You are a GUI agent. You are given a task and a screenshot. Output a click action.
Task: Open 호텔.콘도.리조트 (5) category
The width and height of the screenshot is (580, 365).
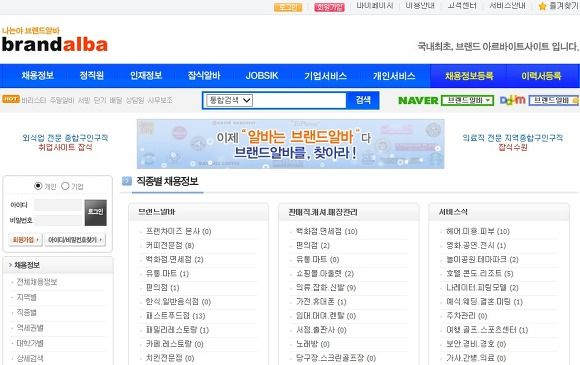click(479, 274)
